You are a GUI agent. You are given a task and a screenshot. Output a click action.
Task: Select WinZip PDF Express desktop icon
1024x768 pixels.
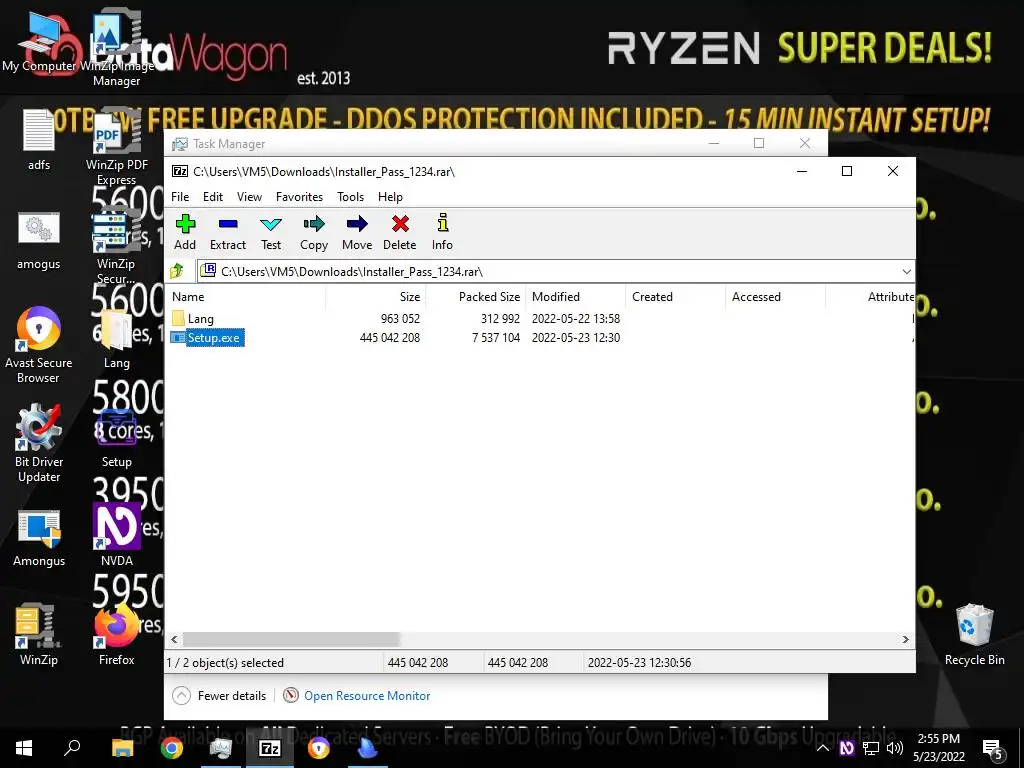point(116,148)
